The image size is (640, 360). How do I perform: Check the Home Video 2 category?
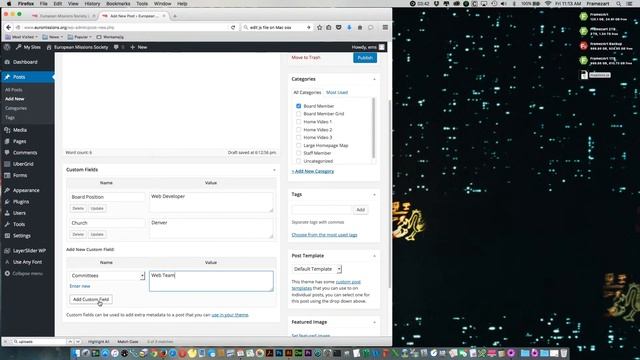[x=298, y=130]
